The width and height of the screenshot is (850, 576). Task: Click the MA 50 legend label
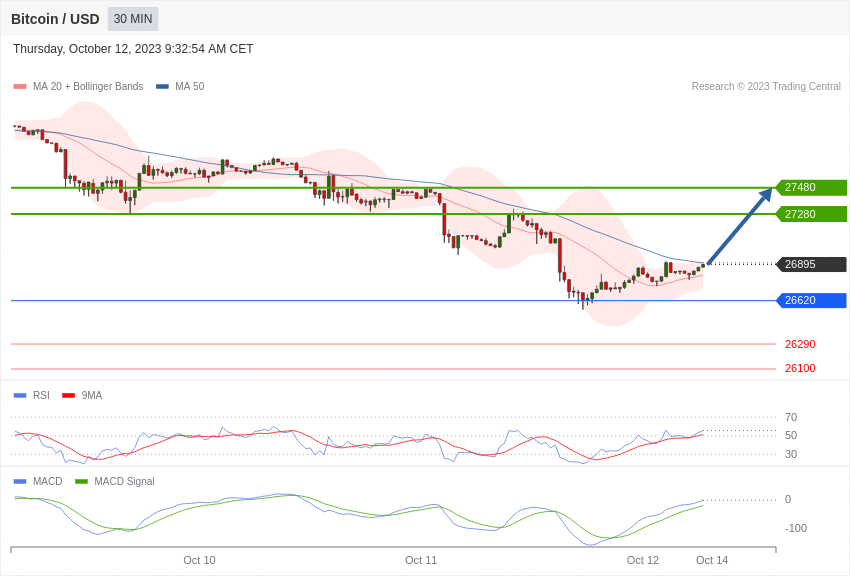coord(189,86)
